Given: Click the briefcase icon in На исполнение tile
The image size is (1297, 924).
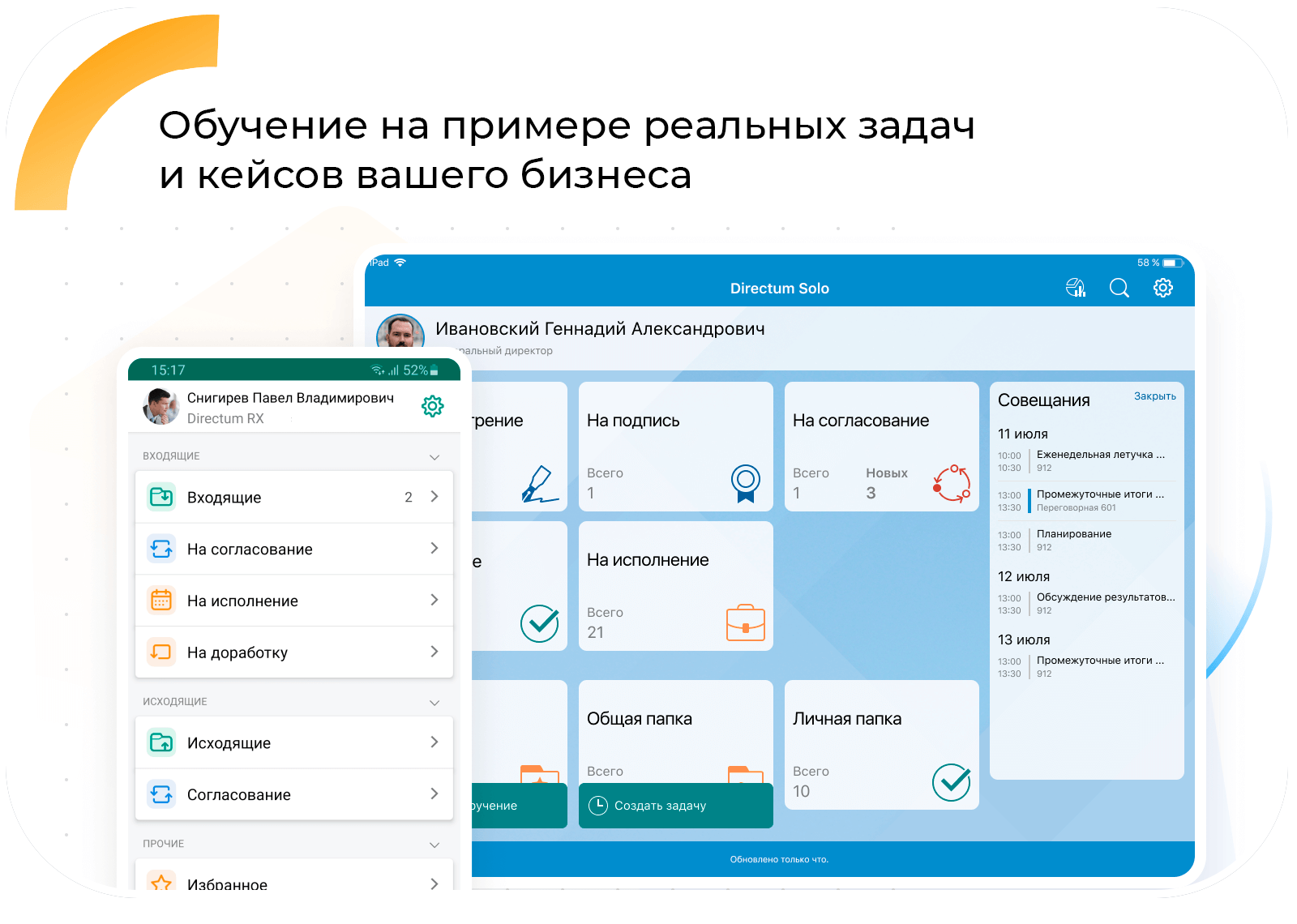Looking at the screenshot, I should 746,622.
